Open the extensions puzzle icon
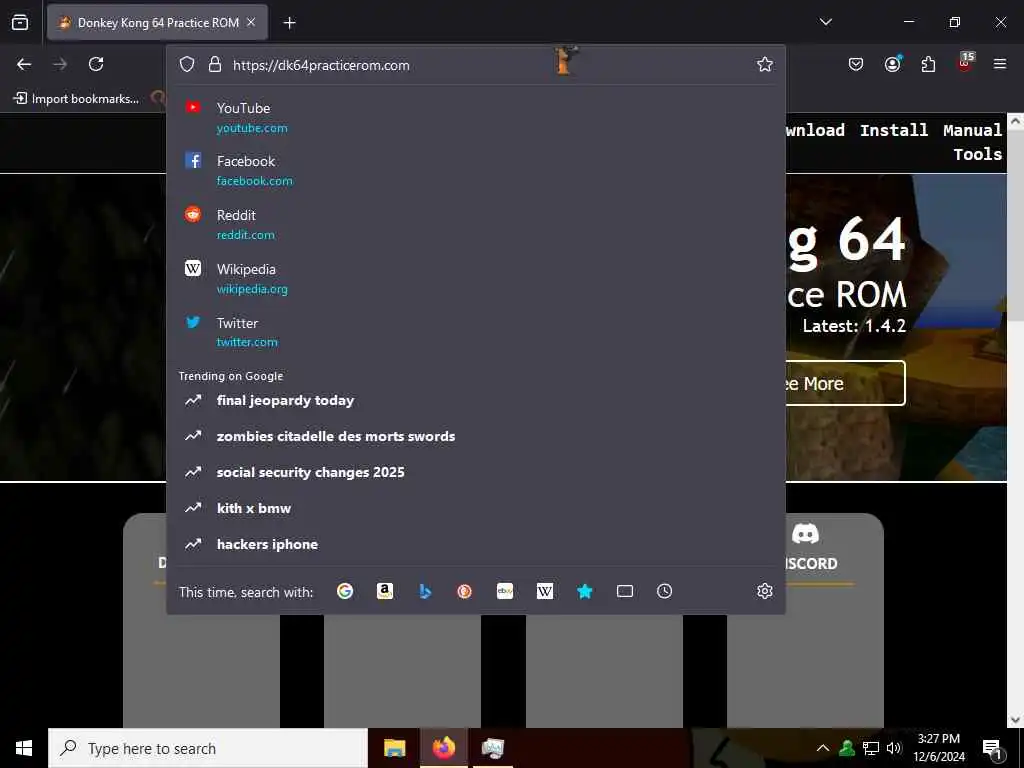Screen dimensions: 1024x768 [x=928, y=64]
